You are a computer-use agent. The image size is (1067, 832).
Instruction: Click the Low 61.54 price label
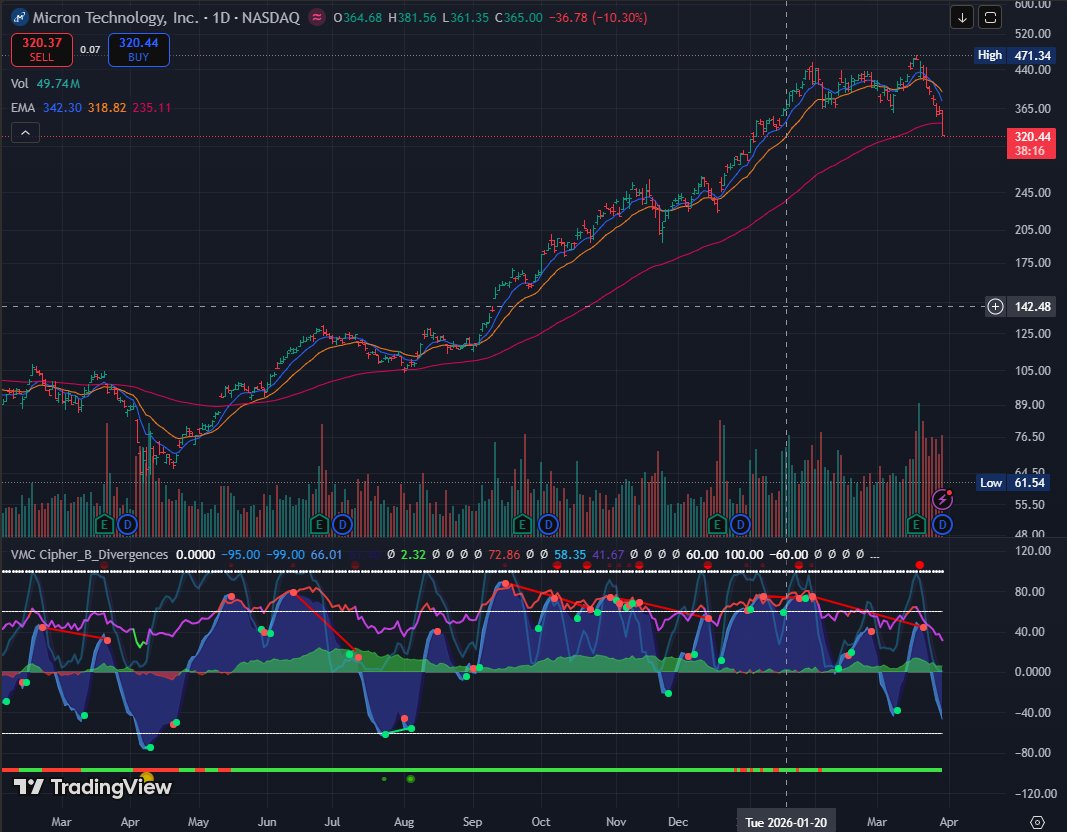[1014, 482]
